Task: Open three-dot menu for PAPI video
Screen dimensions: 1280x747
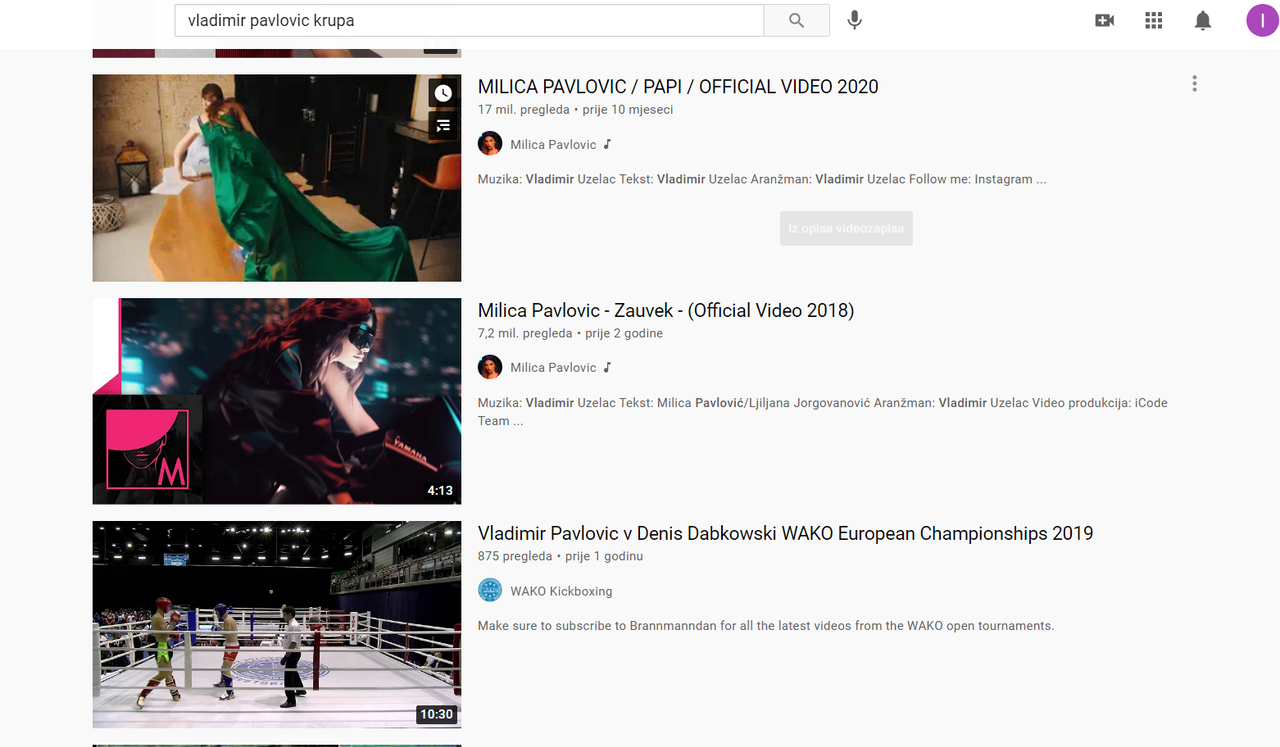Action: (1194, 84)
